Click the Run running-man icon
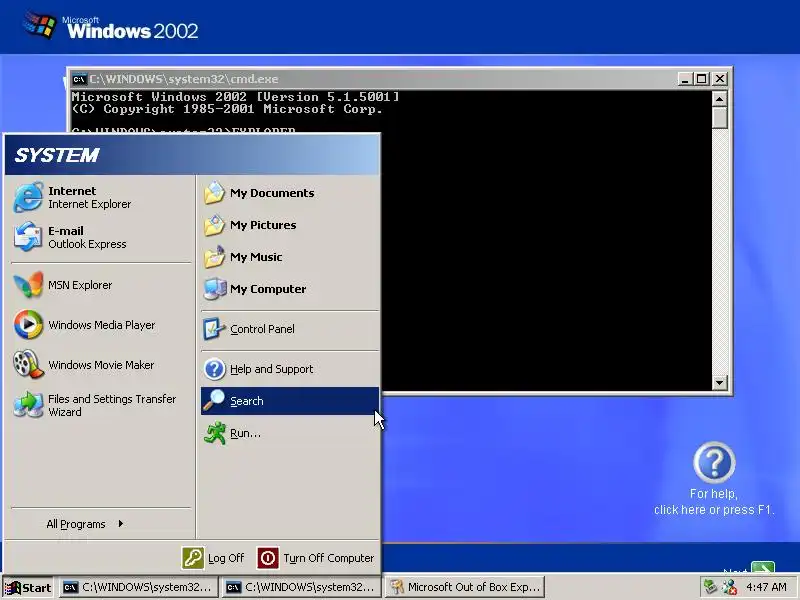The width and height of the screenshot is (800, 600). [214, 433]
